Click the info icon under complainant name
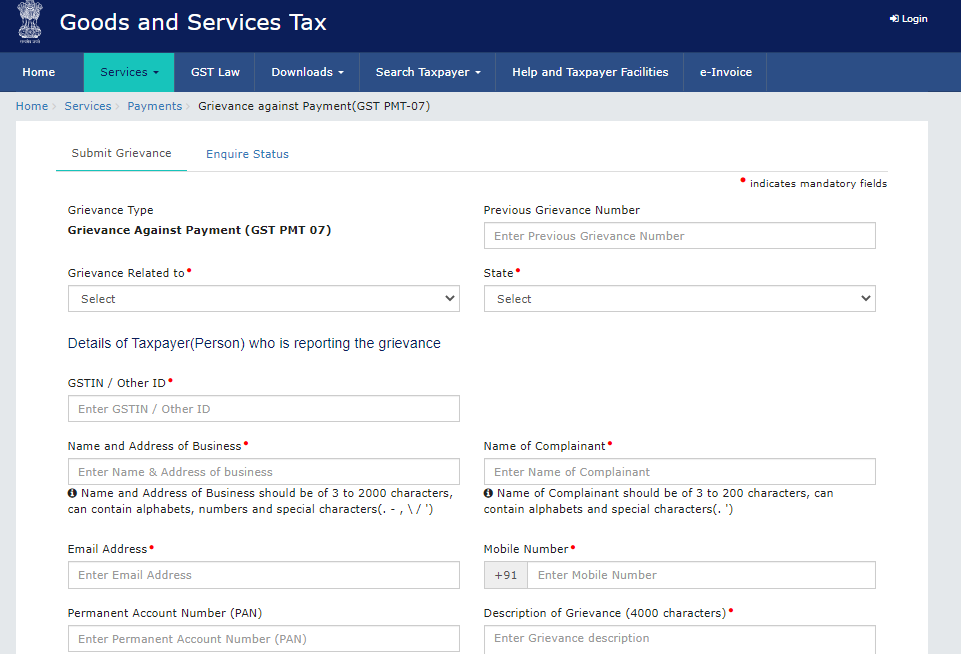Viewport: 961px width, 654px height. pyautogui.click(x=488, y=493)
